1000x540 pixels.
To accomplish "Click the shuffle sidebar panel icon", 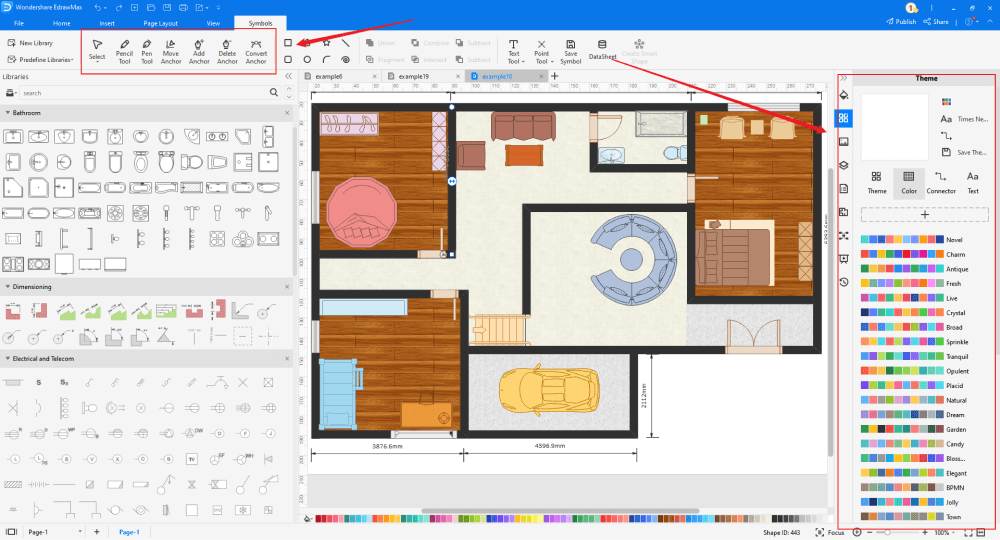I will click(x=844, y=235).
